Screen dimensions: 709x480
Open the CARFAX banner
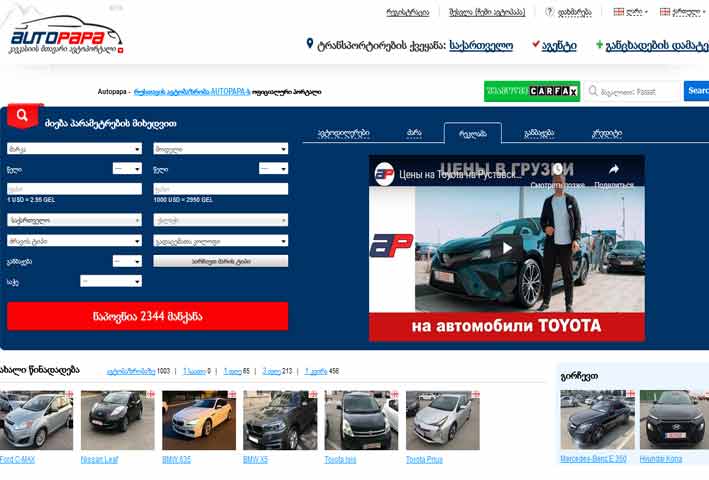[x=532, y=91]
